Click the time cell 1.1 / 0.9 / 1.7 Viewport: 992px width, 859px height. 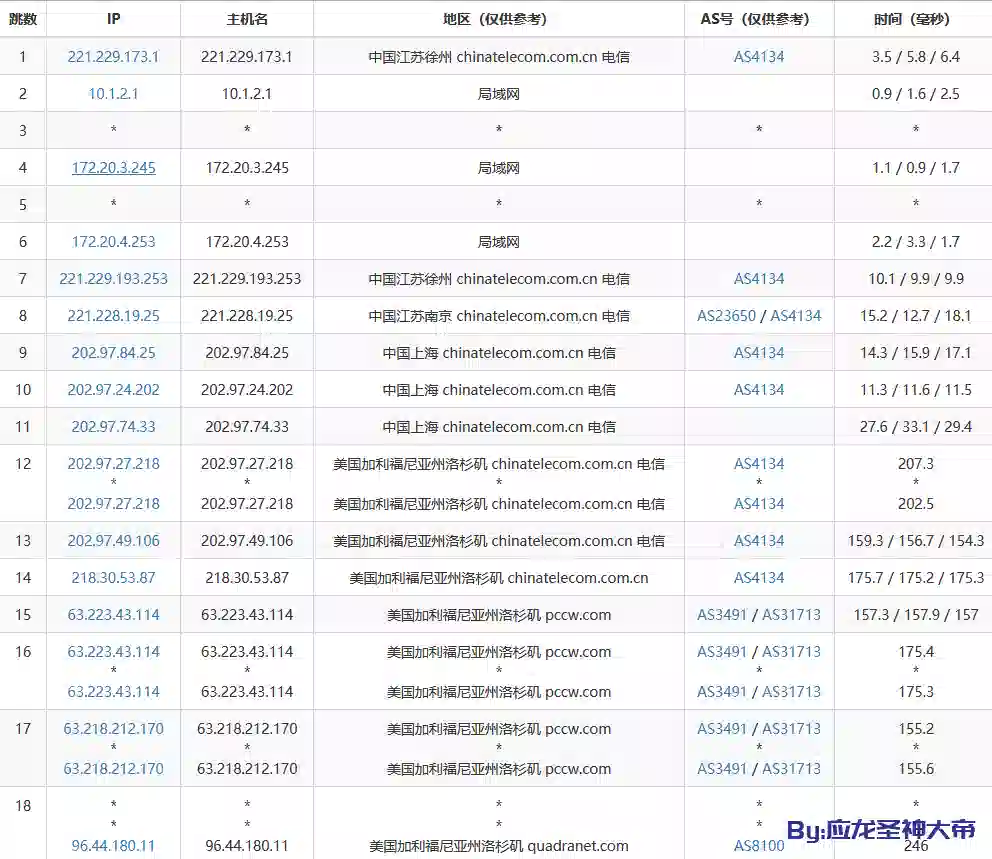915,168
